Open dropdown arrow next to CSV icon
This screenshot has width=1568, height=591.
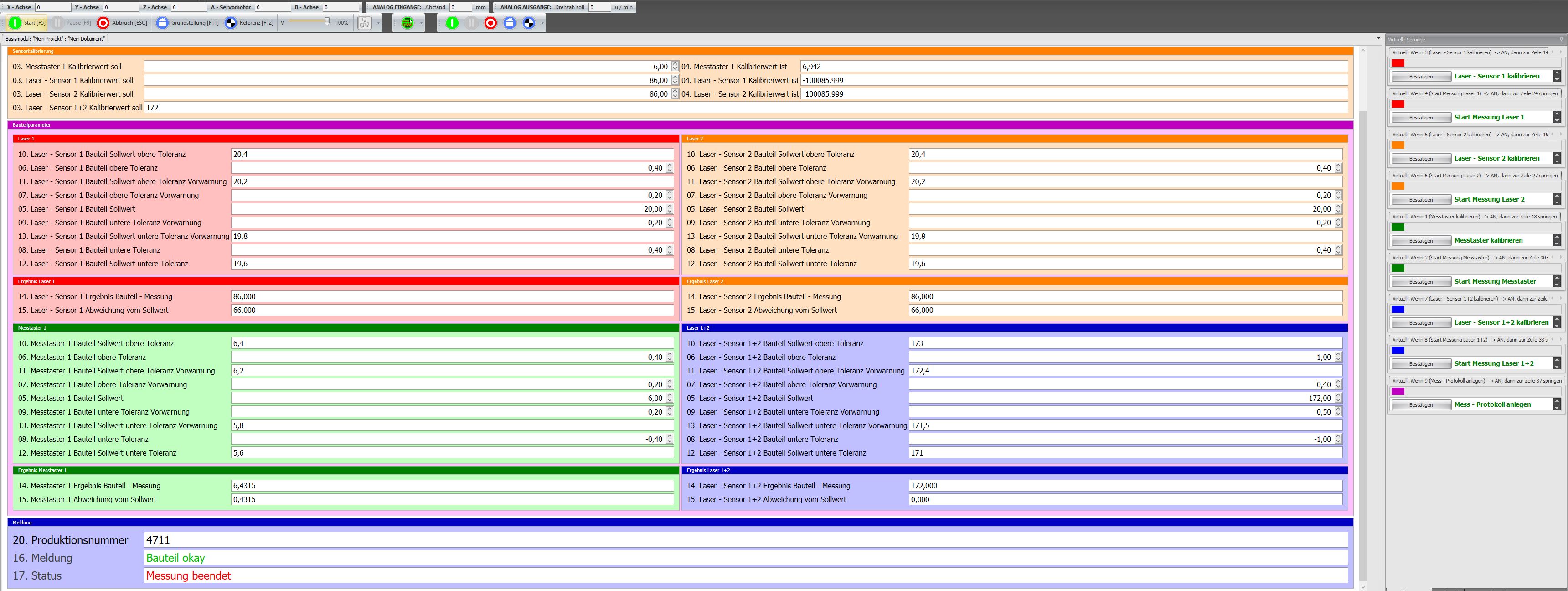tap(422, 23)
